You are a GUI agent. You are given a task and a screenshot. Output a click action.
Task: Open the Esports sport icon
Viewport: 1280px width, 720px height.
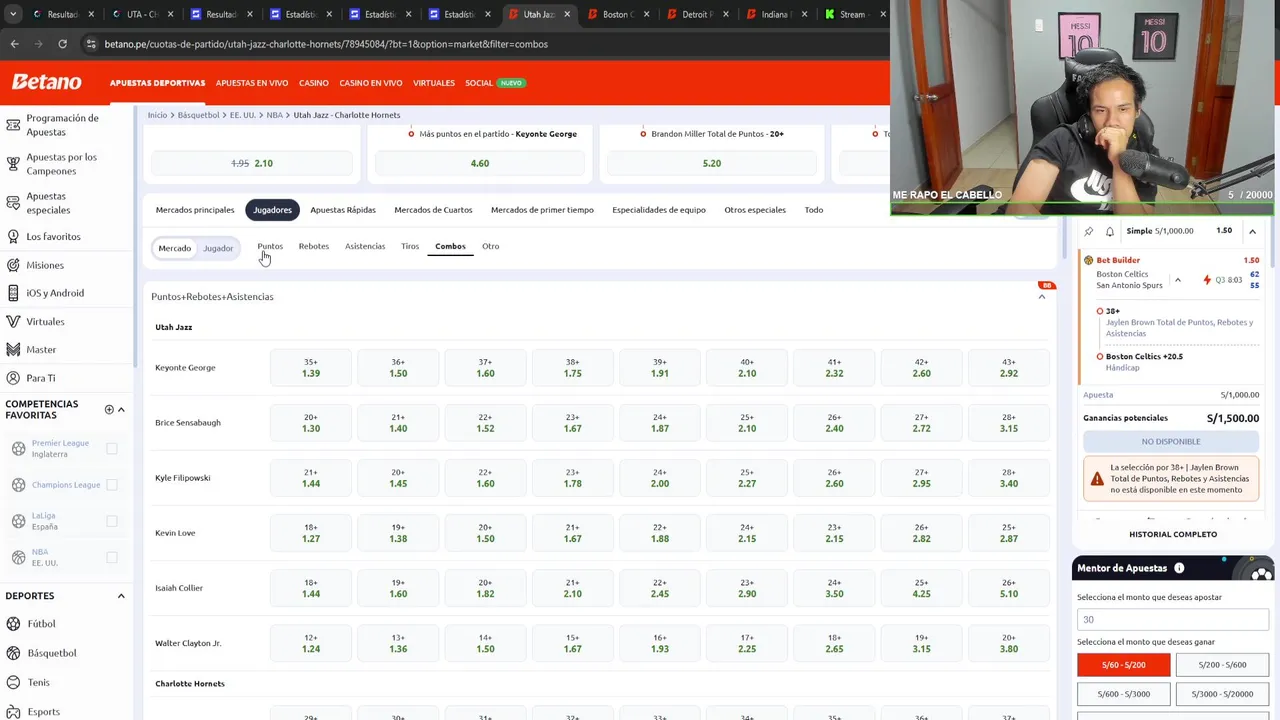tap(13, 712)
